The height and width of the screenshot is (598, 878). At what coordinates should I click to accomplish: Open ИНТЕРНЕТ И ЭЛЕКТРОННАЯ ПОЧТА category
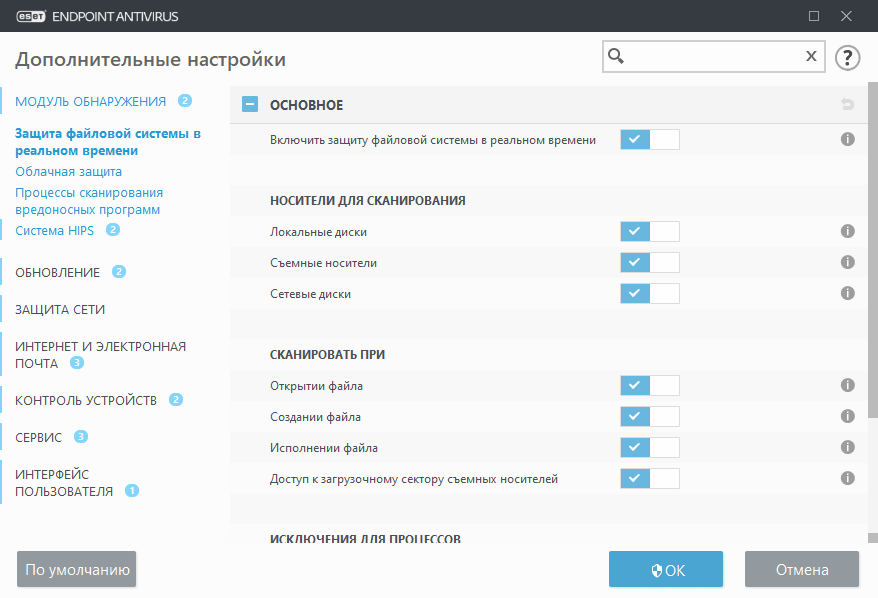(x=100, y=355)
